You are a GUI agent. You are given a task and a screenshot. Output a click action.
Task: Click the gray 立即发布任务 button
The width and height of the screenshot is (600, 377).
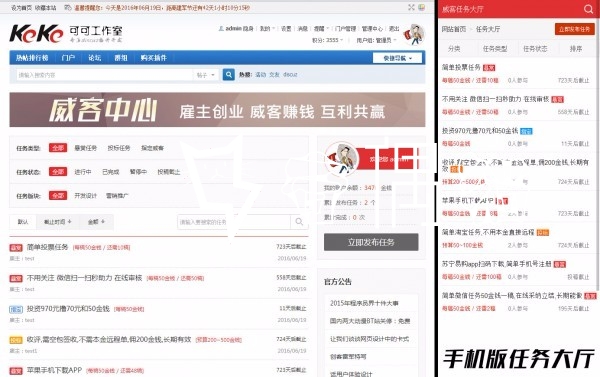[x=371, y=242]
